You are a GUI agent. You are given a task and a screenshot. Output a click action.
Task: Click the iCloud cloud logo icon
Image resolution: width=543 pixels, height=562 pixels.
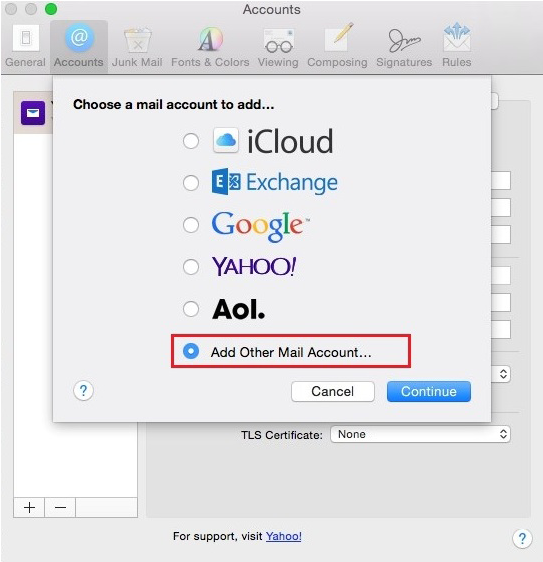click(x=225, y=140)
